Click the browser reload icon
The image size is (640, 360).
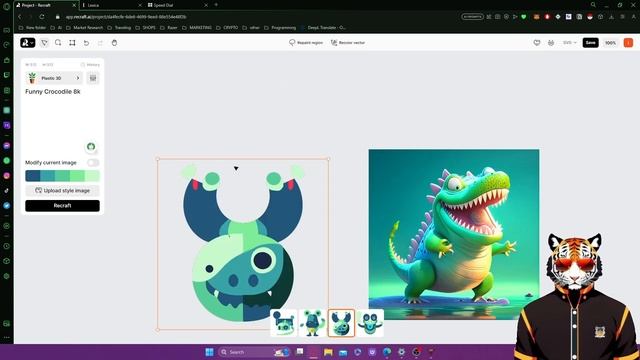click(x=42, y=17)
